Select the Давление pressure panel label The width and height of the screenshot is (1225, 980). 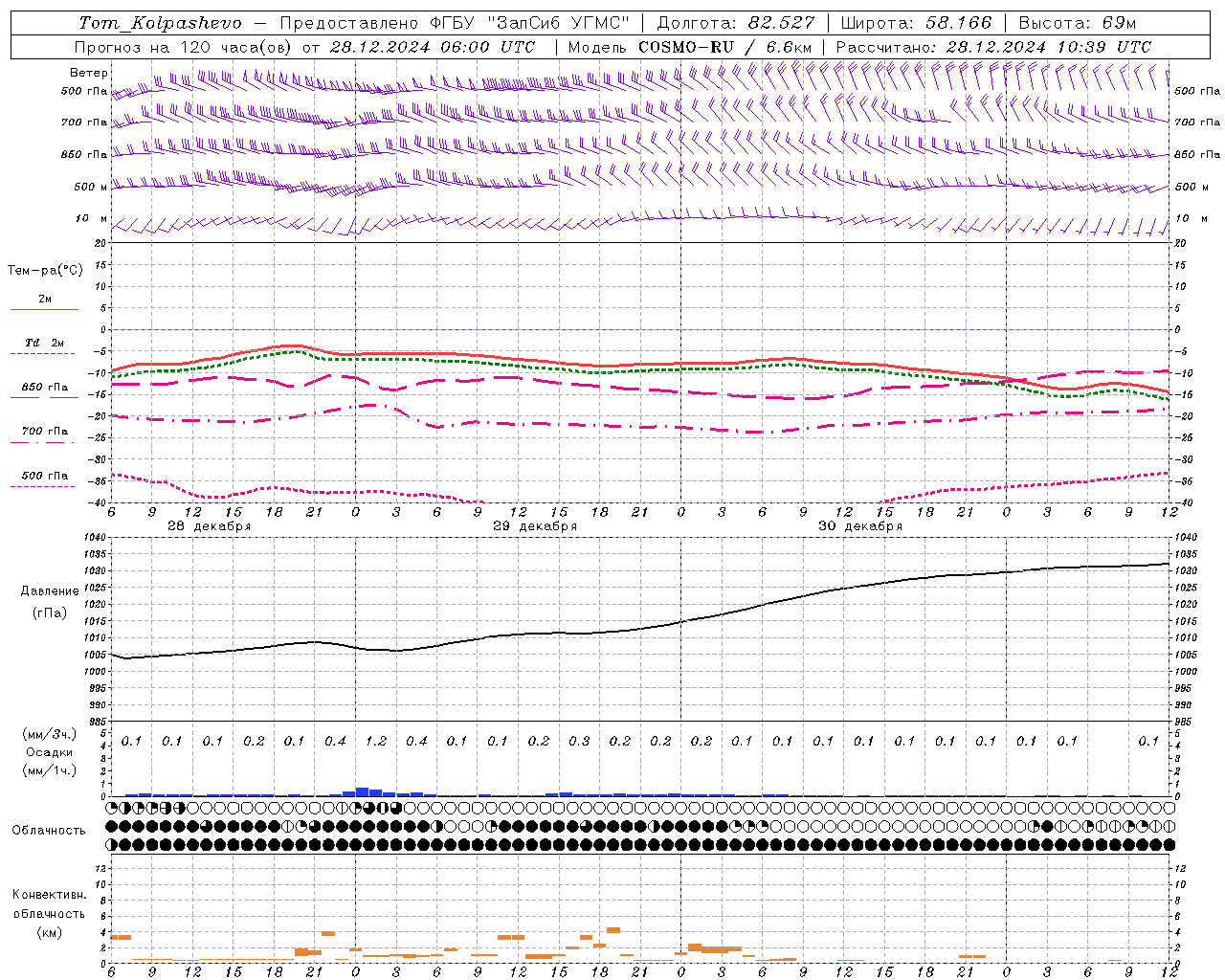pos(50,590)
